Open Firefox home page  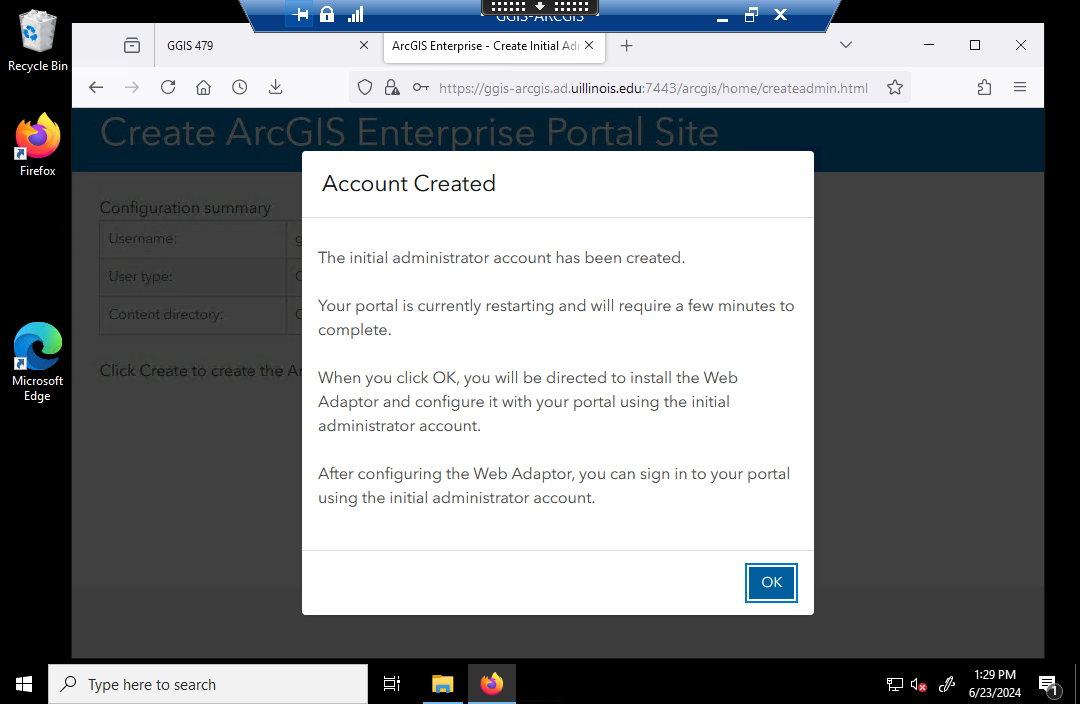tap(204, 88)
